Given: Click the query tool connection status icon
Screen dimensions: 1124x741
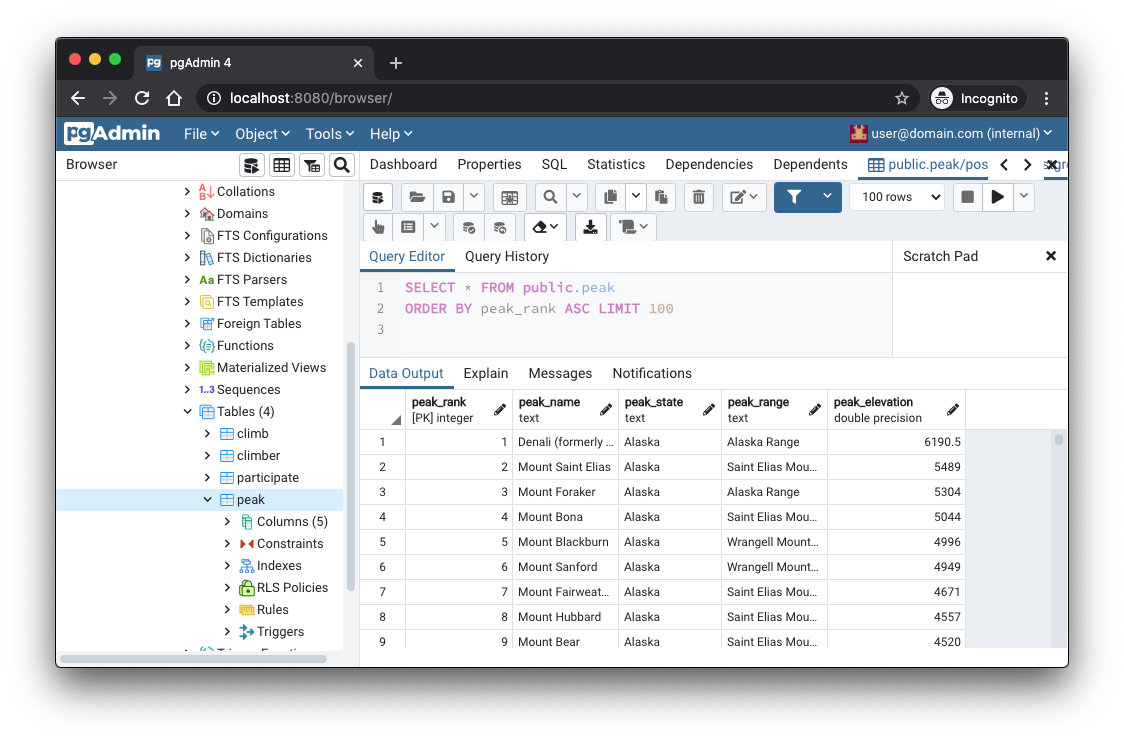Looking at the screenshot, I should coord(377,197).
